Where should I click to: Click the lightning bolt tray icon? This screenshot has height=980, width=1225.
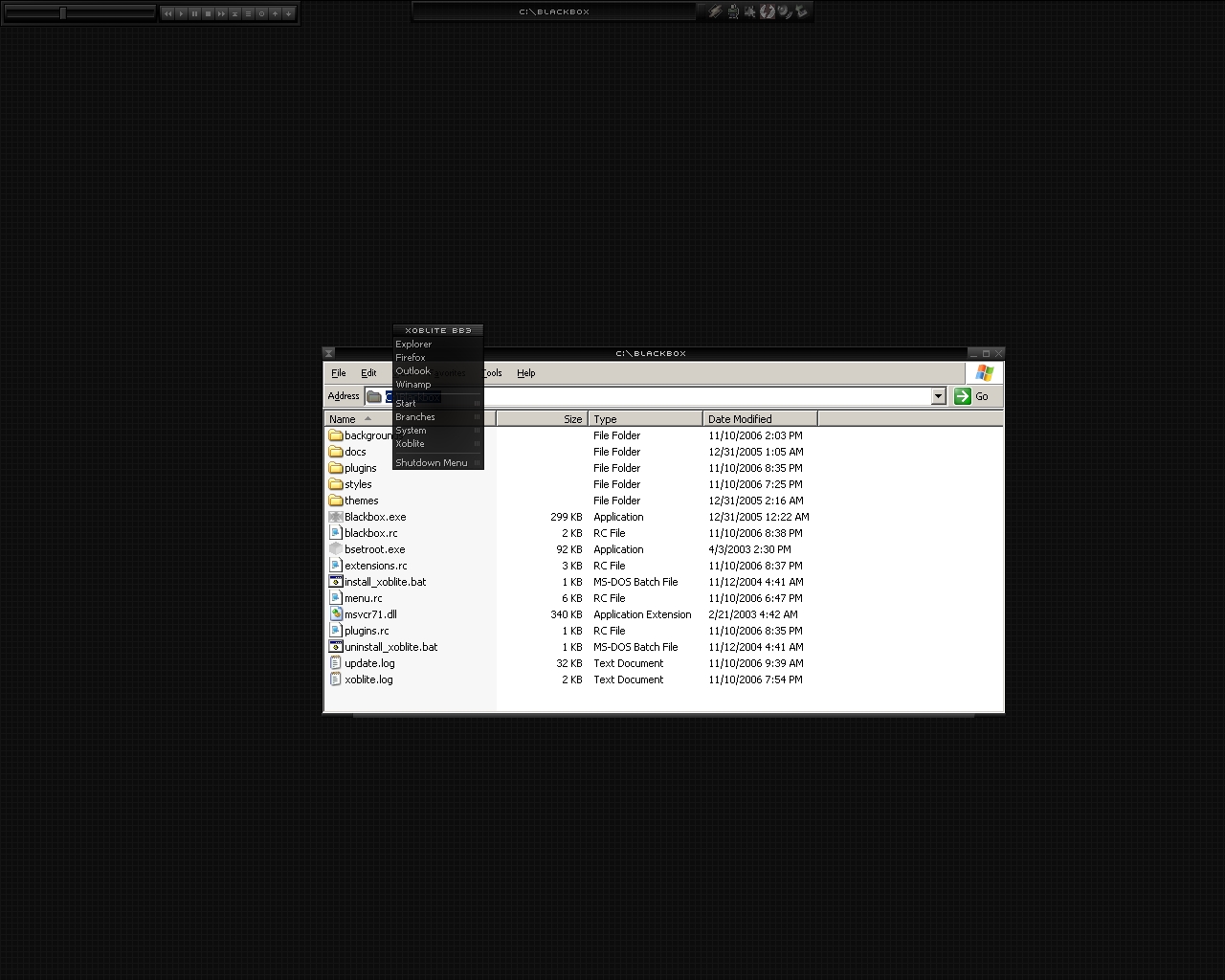coord(715,11)
